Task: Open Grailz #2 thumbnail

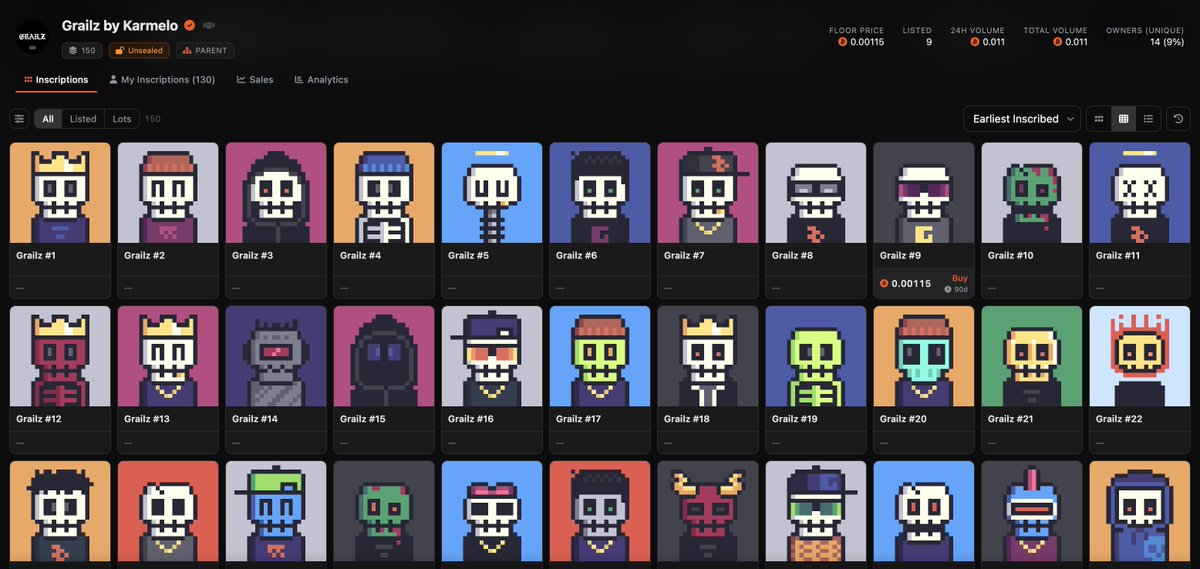Action: [x=168, y=193]
